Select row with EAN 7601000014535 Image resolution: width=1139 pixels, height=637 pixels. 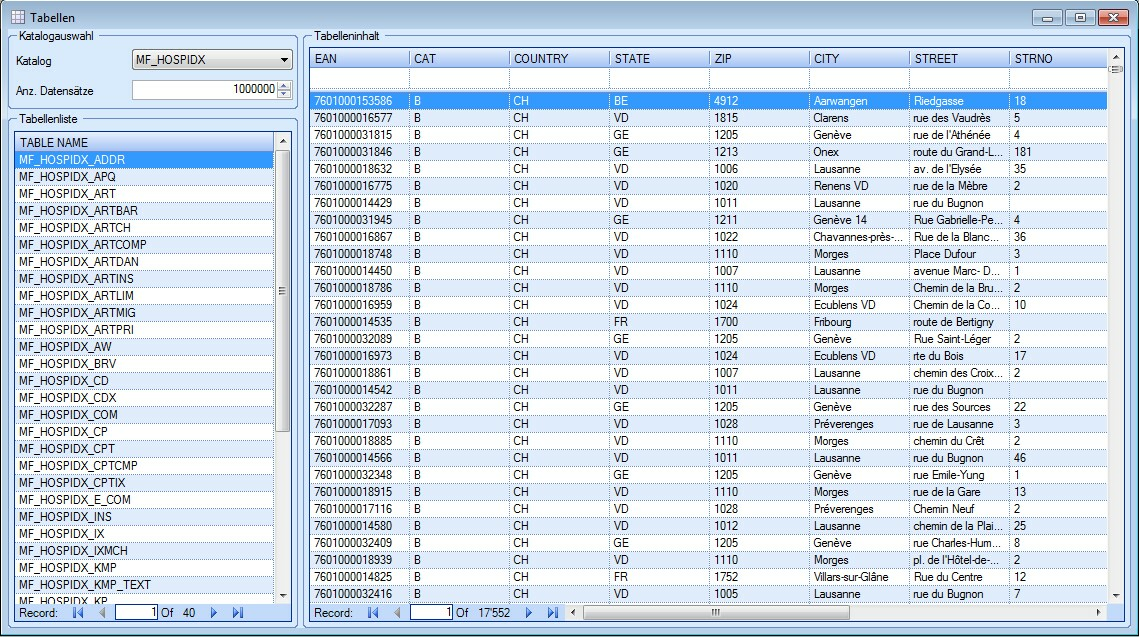[x=358, y=322]
